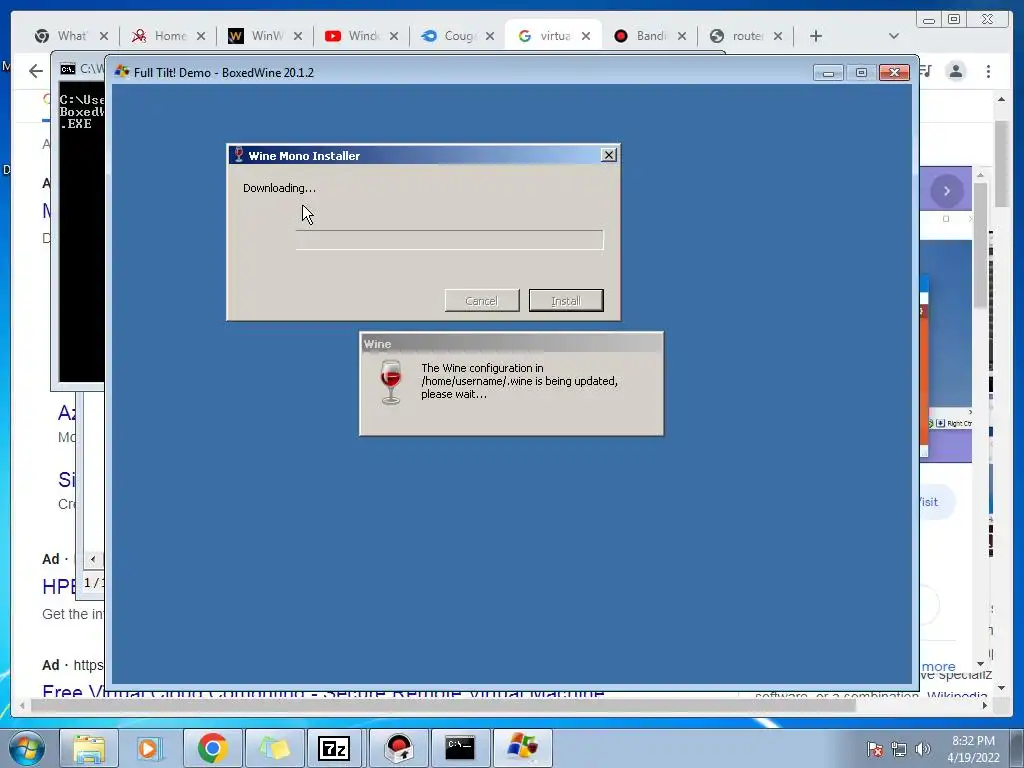Close the 'virtua' Google tab
1024x768 pixels.
pos(586,36)
